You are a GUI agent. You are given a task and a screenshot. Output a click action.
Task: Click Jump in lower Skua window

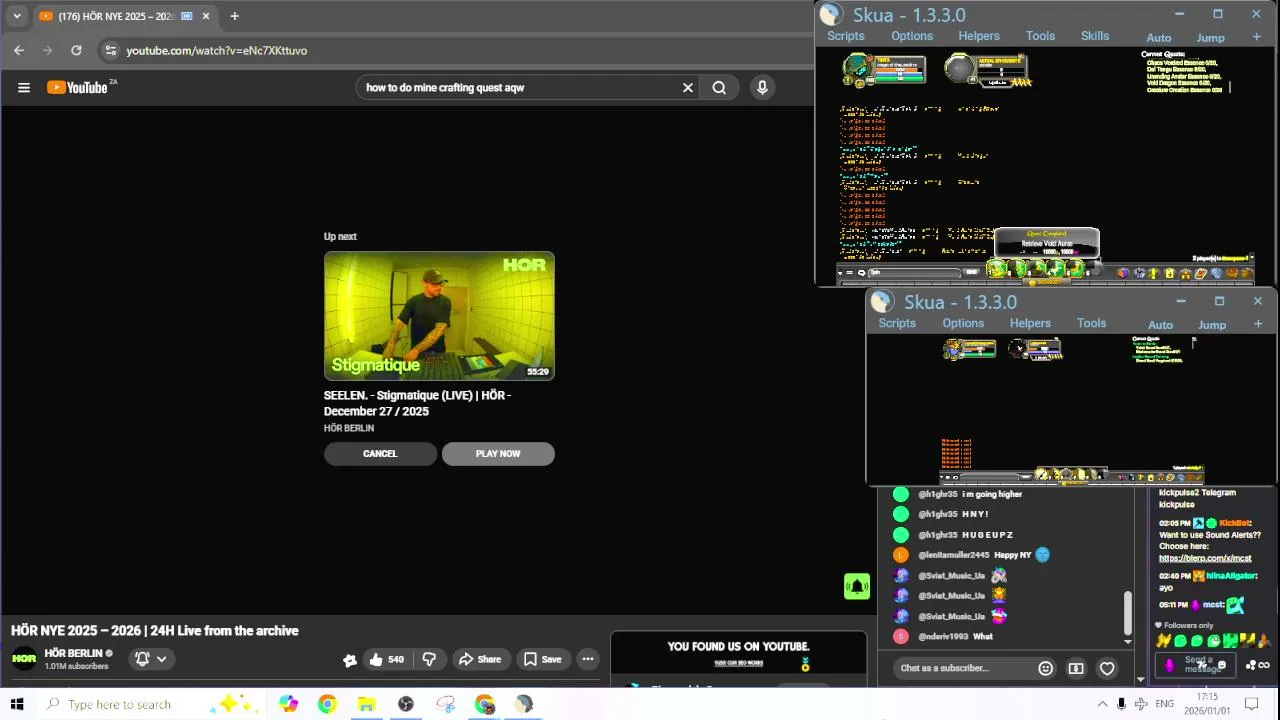[x=1212, y=325]
